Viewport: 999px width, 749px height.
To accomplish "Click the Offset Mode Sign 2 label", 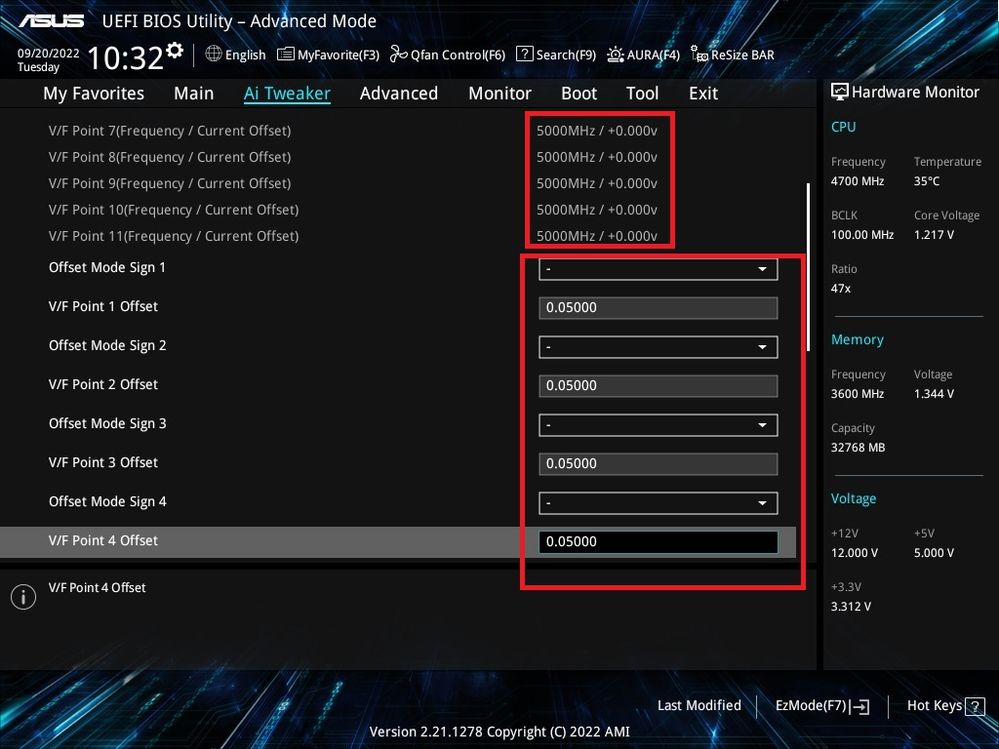I will tap(107, 346).
